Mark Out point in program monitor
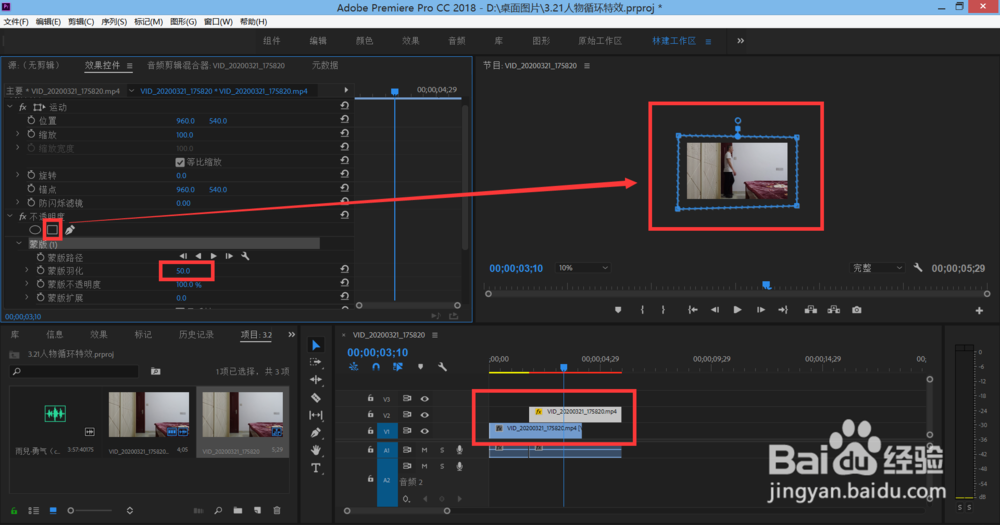This screenshot has height=525, width=1000. pos(663,310)
